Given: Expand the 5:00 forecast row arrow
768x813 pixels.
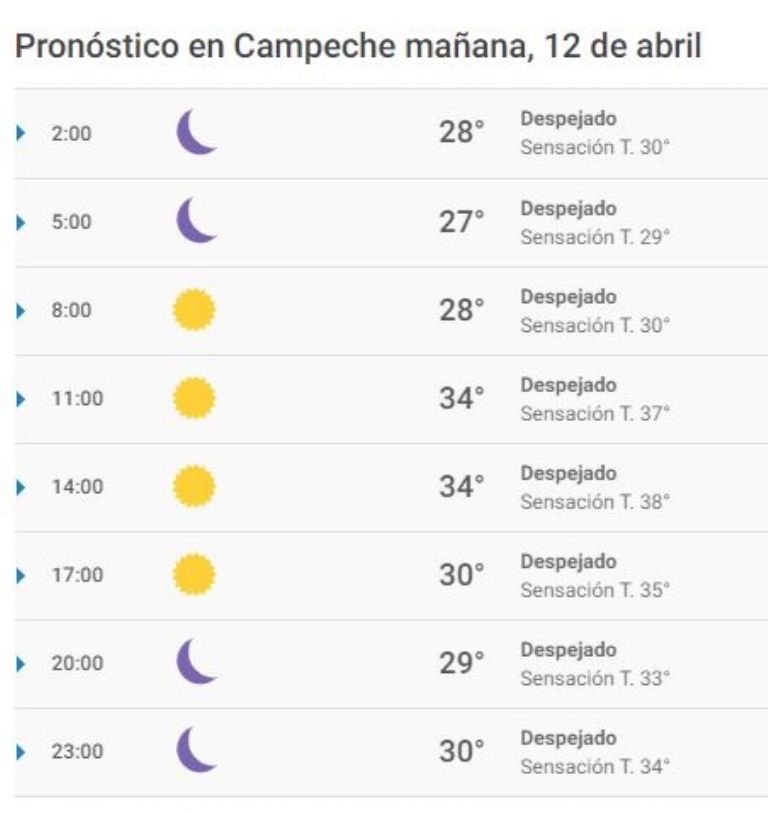Looking at the screenshot, I should 21,222.
